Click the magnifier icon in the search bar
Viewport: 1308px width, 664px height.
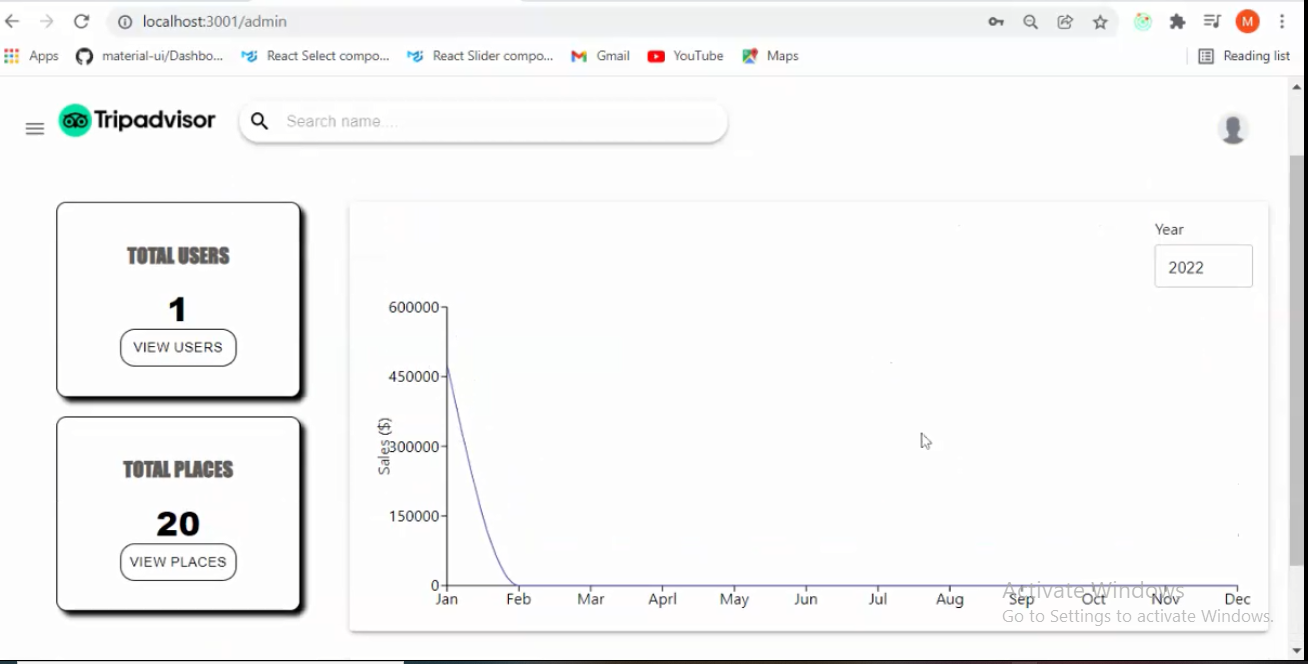(259, 121)
